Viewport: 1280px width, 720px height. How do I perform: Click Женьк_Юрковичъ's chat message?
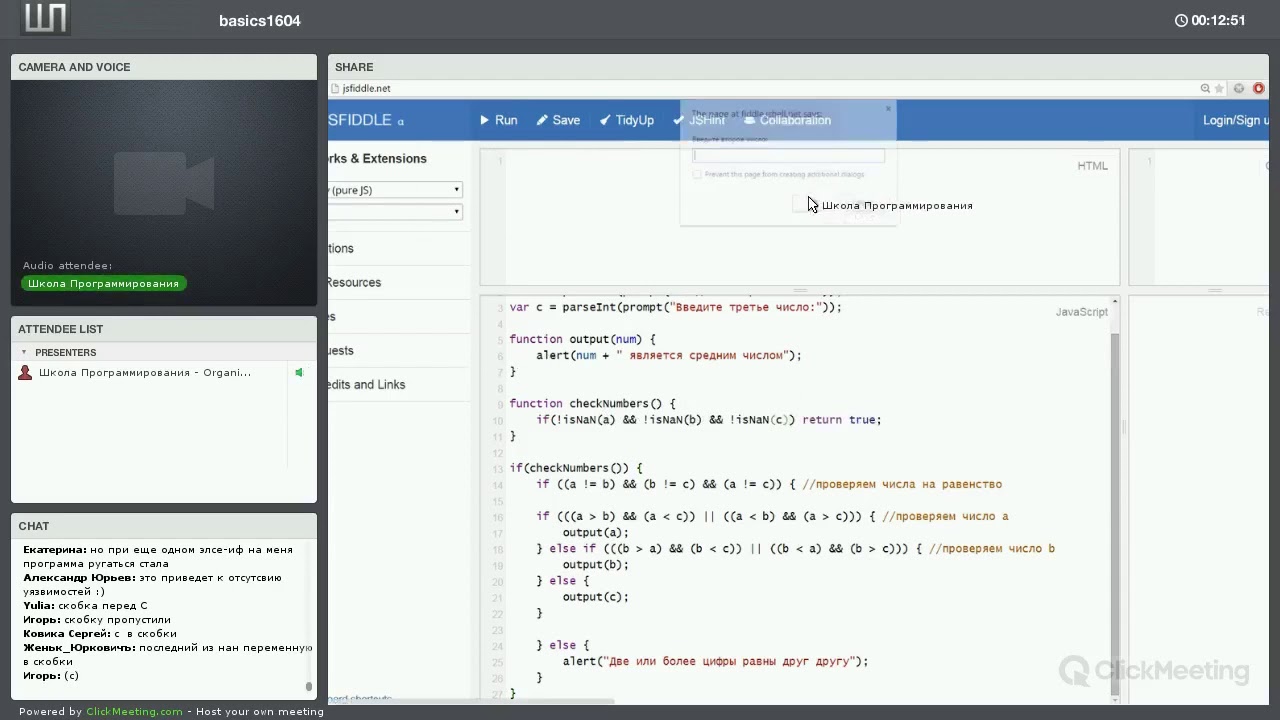point(168,654)
